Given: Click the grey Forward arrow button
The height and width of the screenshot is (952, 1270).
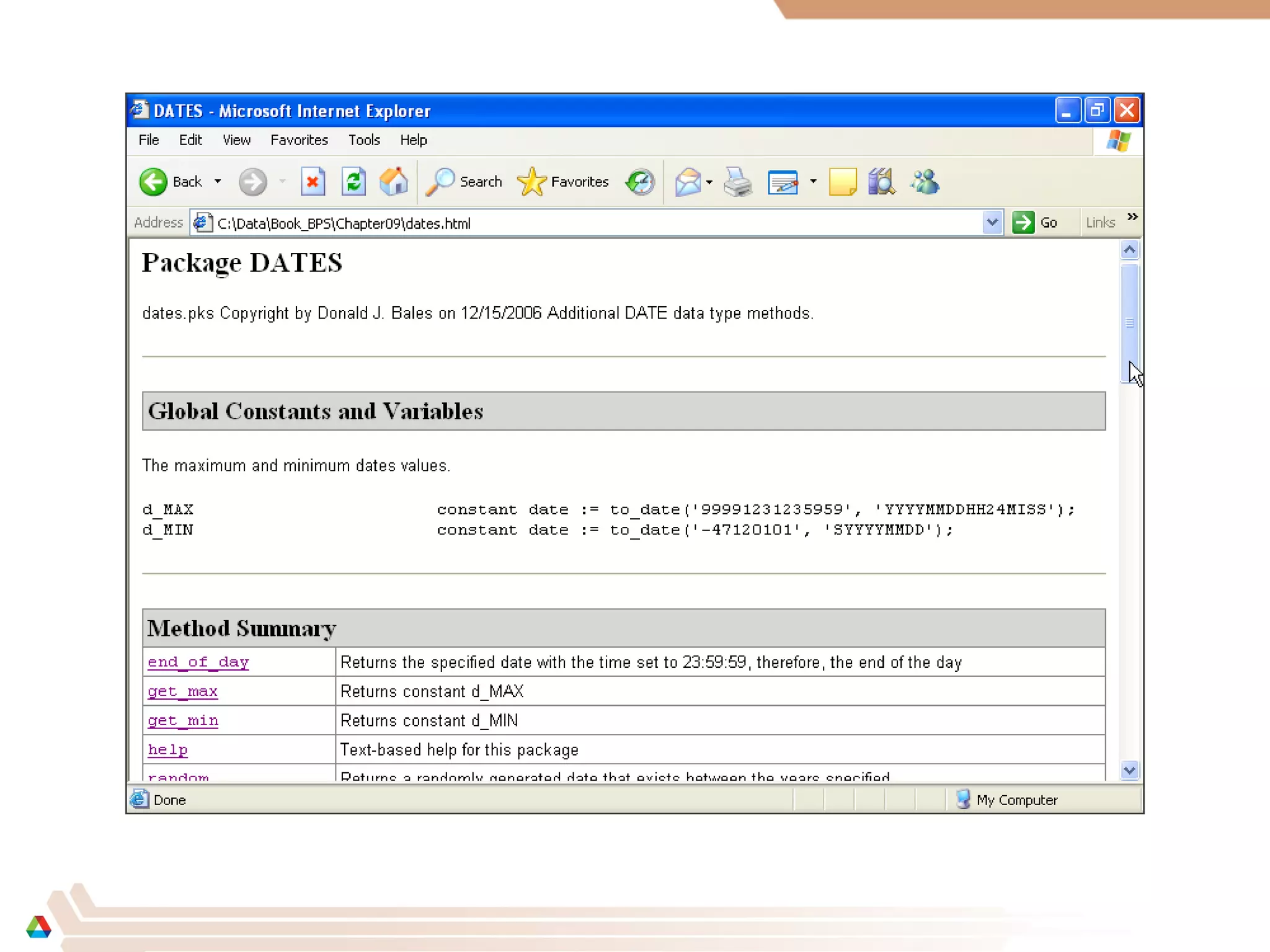Looking at the screenshot, I should click(x=252, y=182).
